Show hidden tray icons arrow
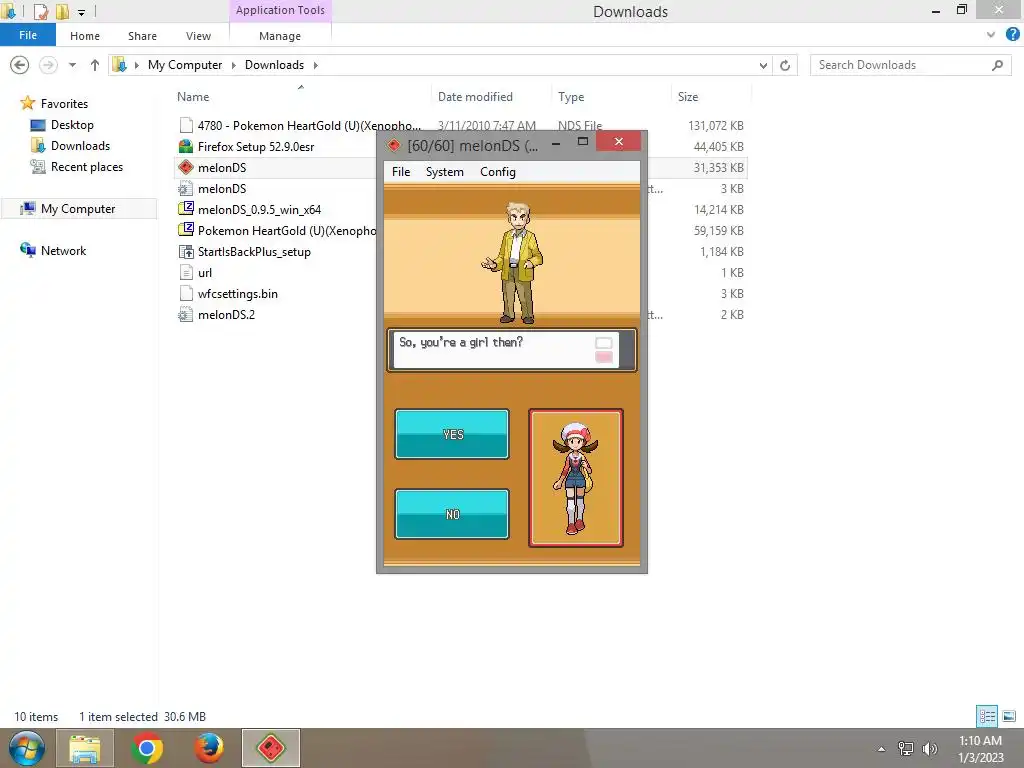 coord(882,749)
